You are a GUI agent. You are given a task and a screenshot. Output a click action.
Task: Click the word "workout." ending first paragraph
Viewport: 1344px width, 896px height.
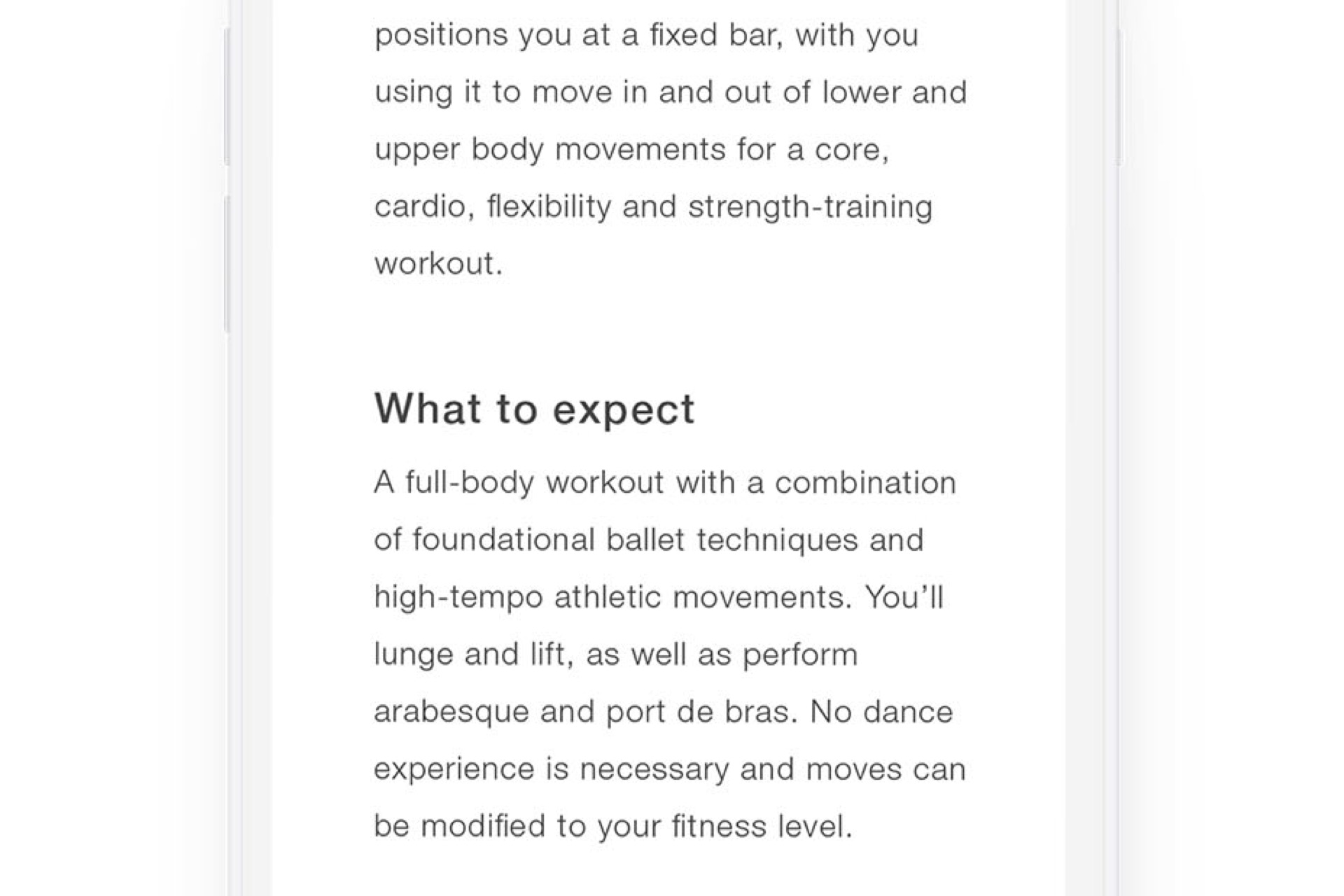439,264
